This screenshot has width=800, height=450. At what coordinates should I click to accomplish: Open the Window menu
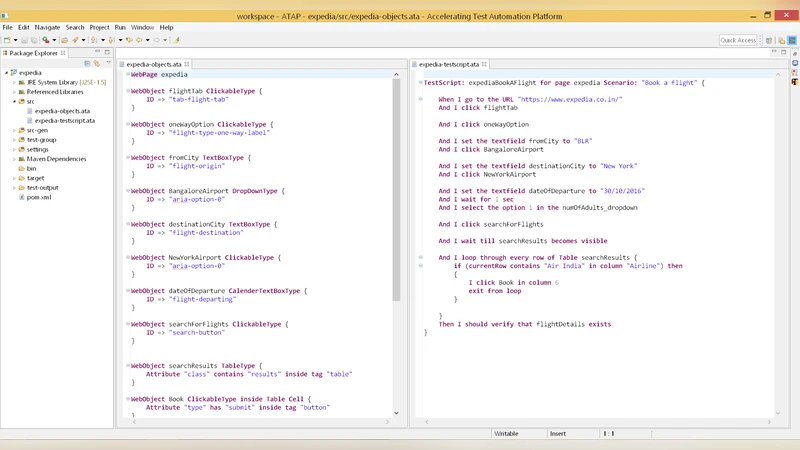[142, 28]
